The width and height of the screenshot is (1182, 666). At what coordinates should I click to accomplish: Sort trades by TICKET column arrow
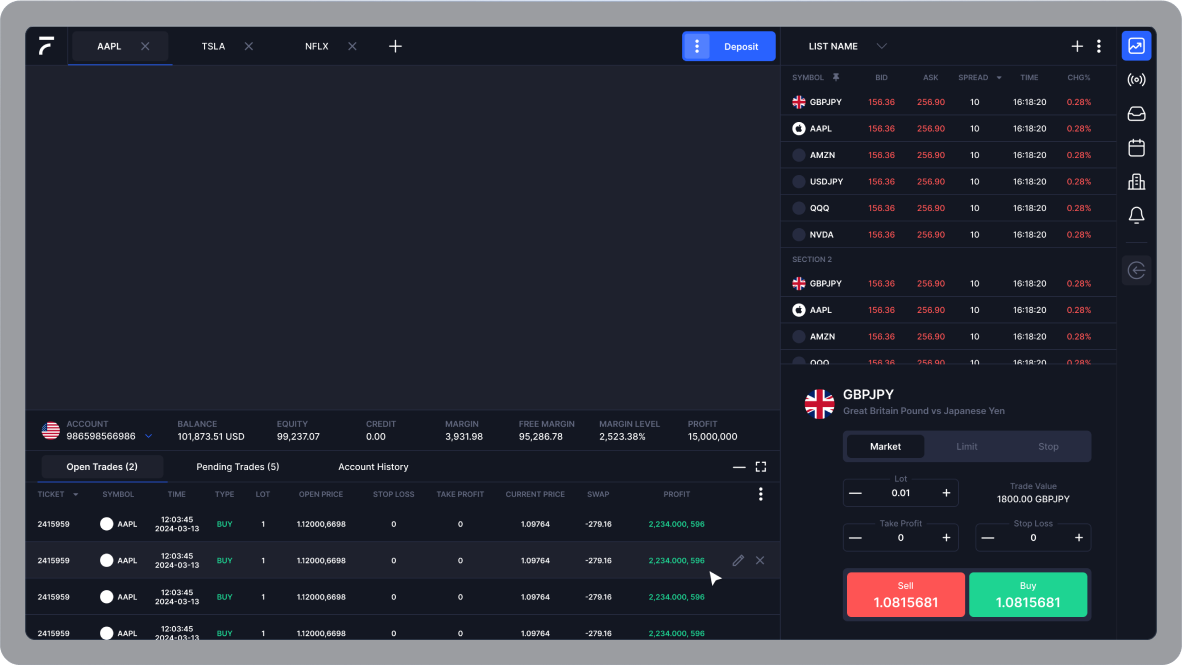[x=75, y=495]
